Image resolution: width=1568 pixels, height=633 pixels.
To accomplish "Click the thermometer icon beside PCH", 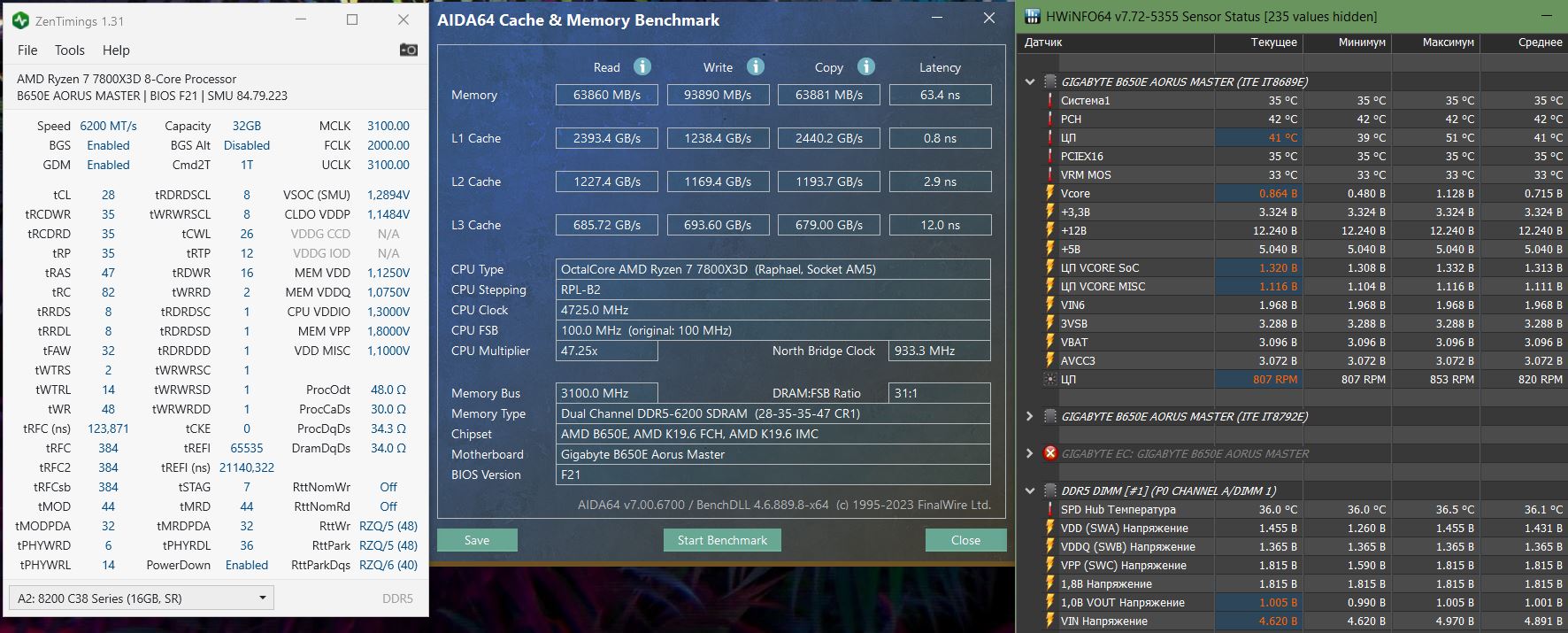I will (1050, 119).
